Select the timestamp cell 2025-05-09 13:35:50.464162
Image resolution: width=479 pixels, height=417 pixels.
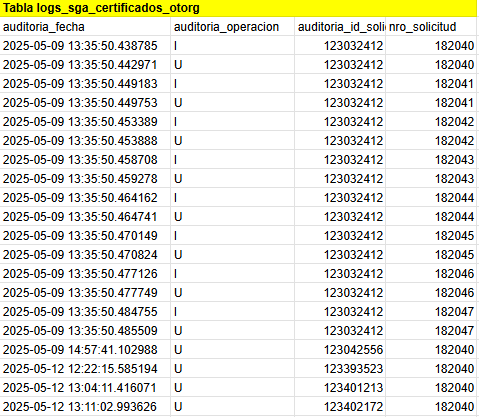[x=85, y=198]
